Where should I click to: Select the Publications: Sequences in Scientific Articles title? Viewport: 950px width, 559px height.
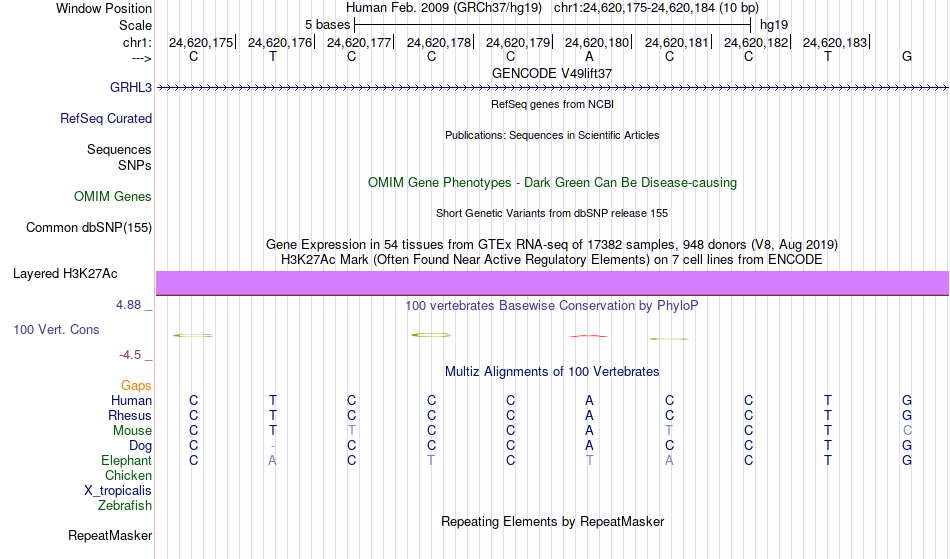click(552, 135)
